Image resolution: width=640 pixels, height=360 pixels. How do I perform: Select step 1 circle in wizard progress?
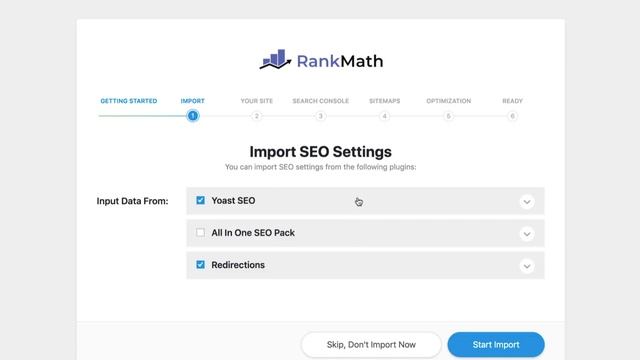coord(193,116)
